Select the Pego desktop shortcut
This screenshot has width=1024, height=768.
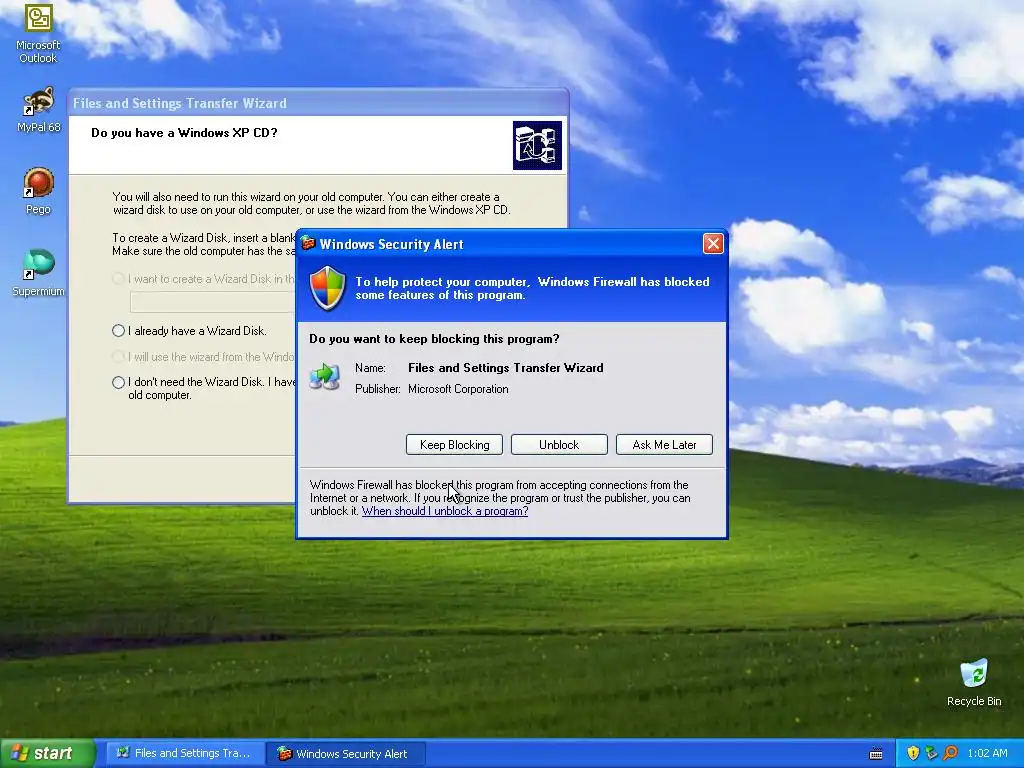(x=38, y=191)
